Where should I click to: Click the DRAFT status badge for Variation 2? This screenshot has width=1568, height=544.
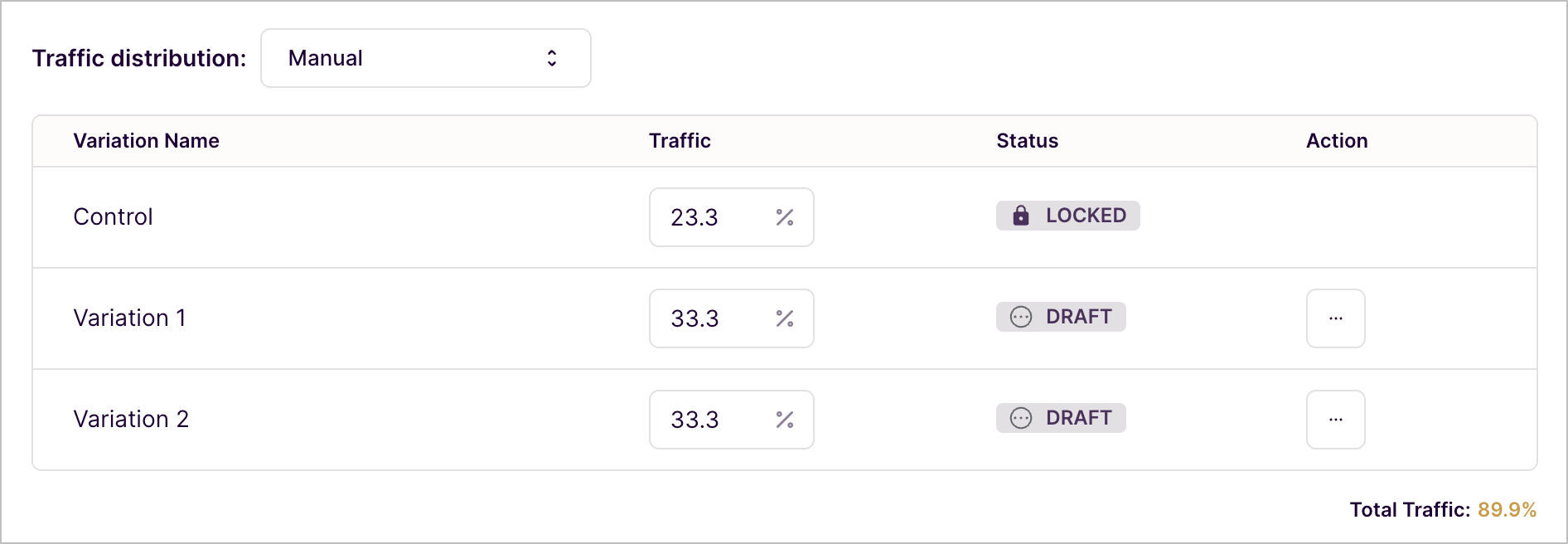1061,418
